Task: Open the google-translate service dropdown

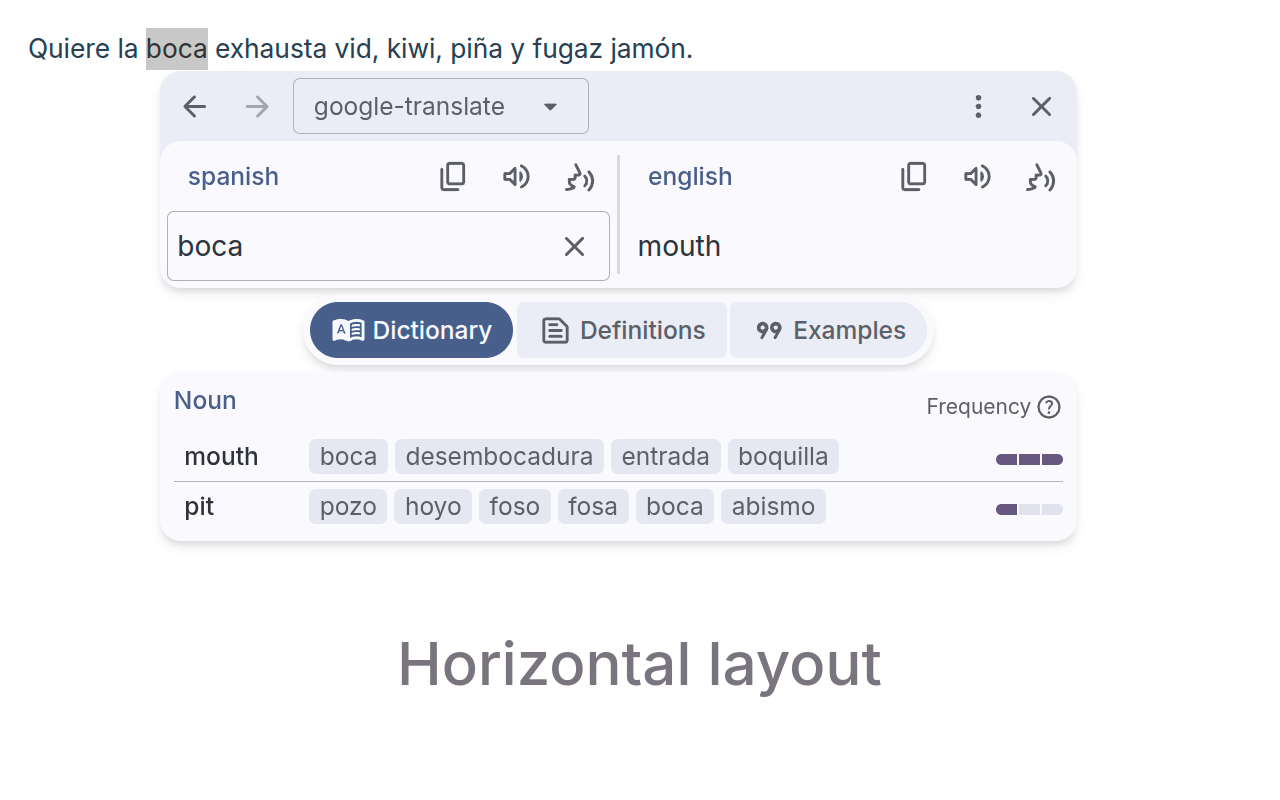Action: pos(441,106)
